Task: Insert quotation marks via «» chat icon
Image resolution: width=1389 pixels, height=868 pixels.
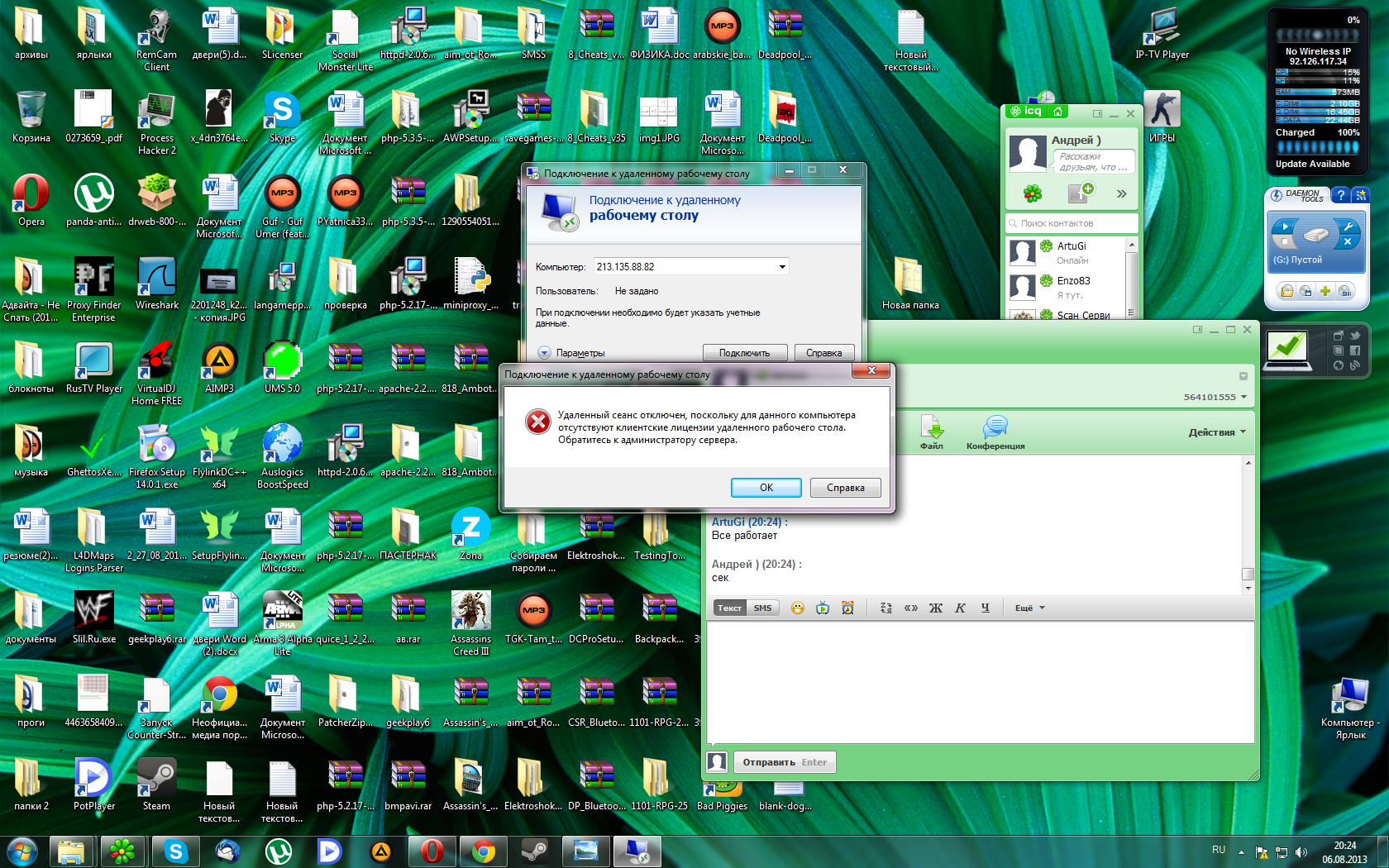Action: tap(911, 608)
